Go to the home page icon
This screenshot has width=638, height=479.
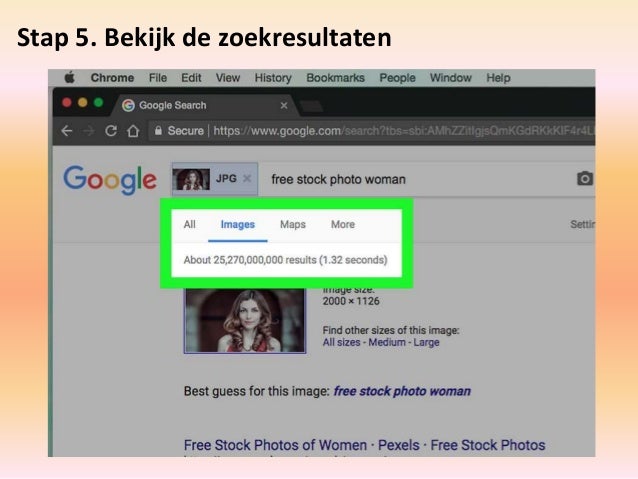pos(133,131)
